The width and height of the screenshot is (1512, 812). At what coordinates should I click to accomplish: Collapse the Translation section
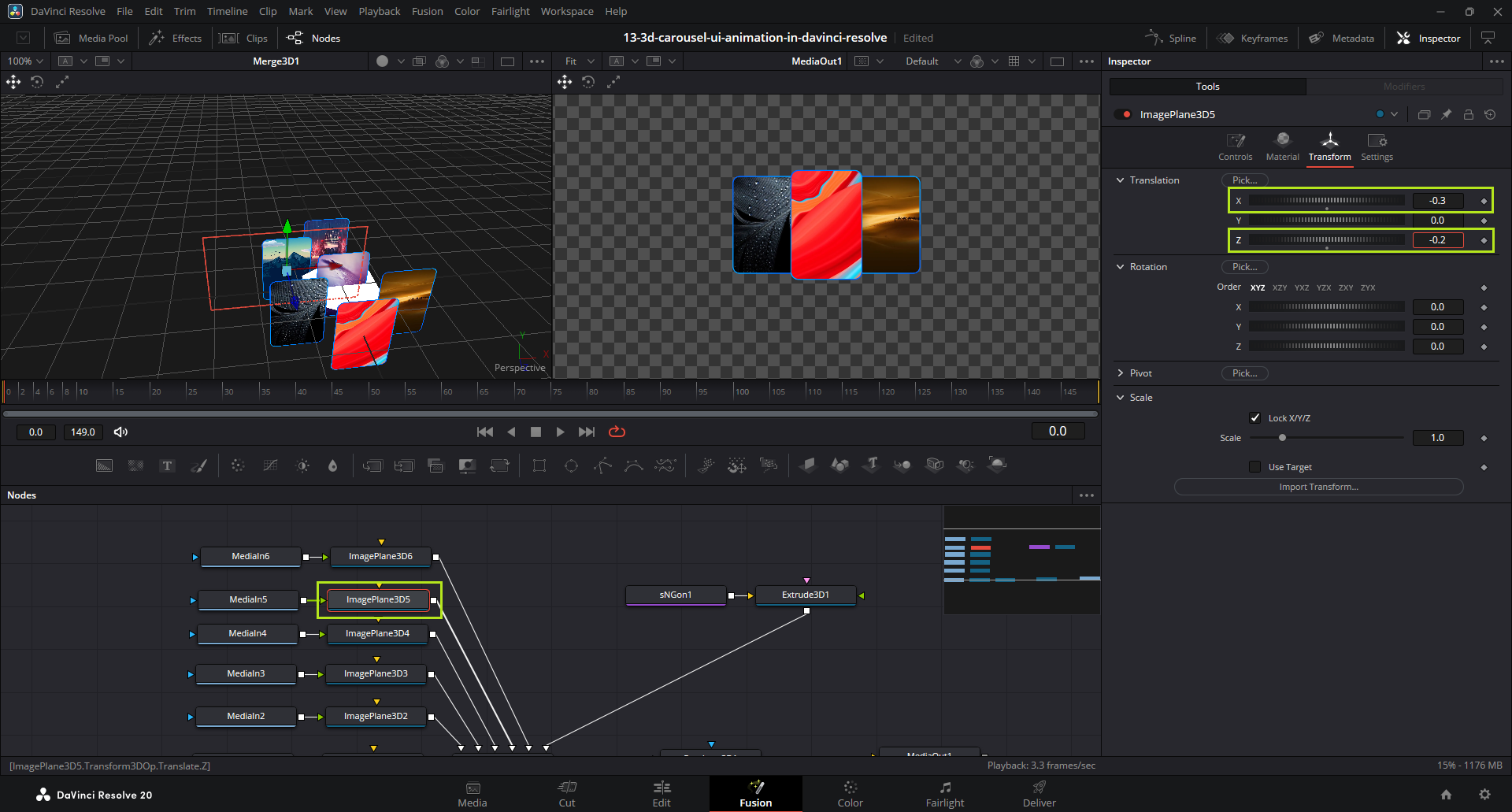click(x=1121, y=180)
